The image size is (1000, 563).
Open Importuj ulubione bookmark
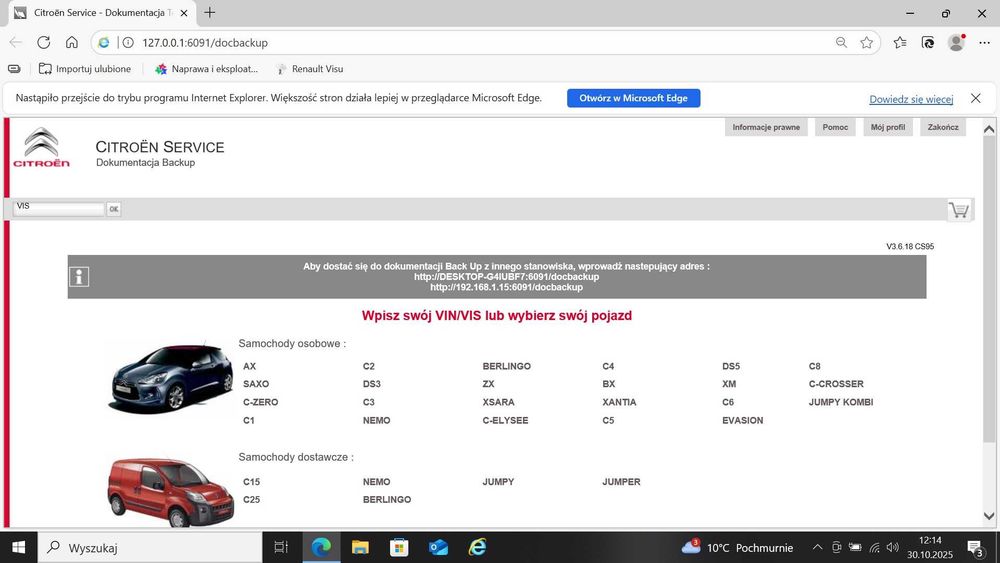click(x=85, y=69)
